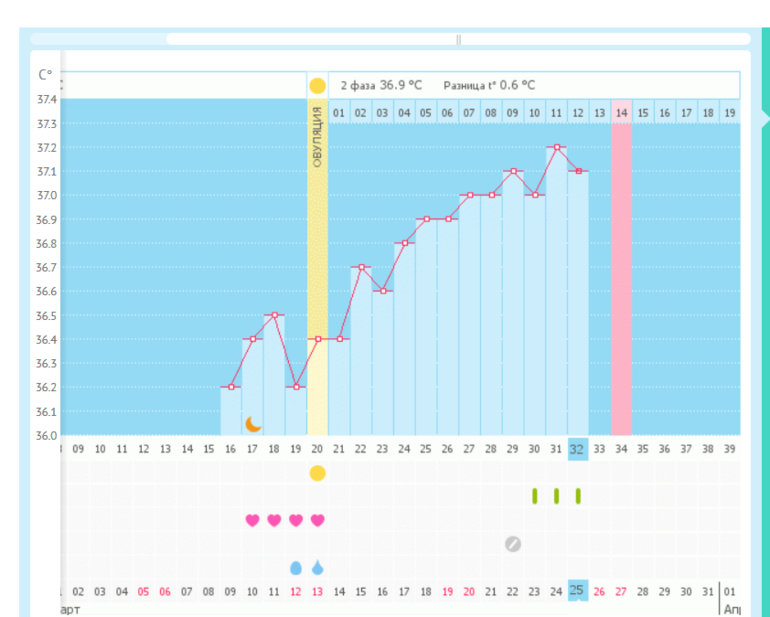The width and height of the screenshot is (770, 617).
Task: Click the first green bar above date 23
Action: 534,495
